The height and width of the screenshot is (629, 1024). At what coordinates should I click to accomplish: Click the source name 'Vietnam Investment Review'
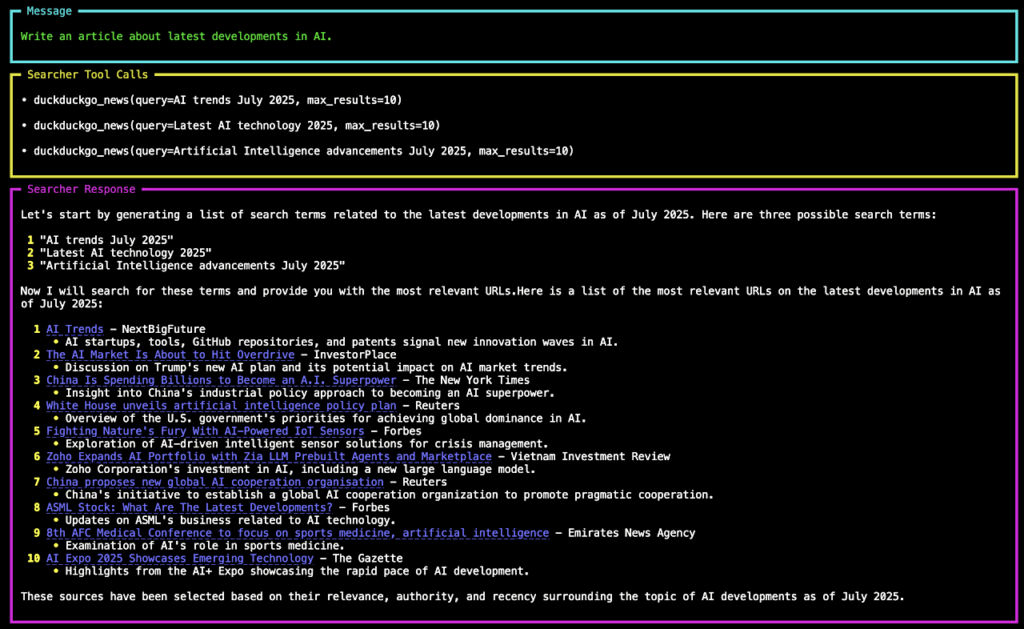590,457
